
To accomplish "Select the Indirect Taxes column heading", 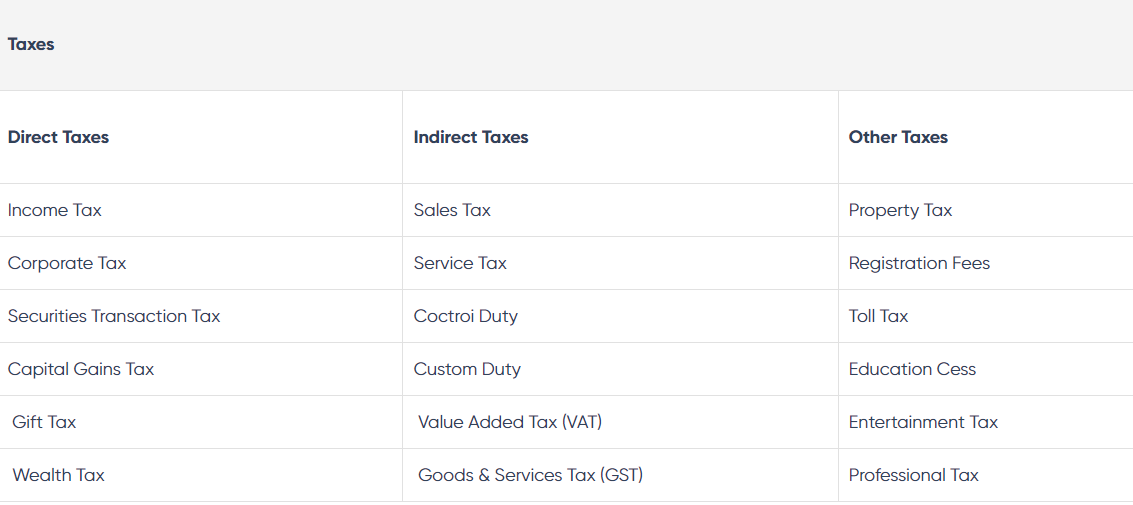I will 471,137.
